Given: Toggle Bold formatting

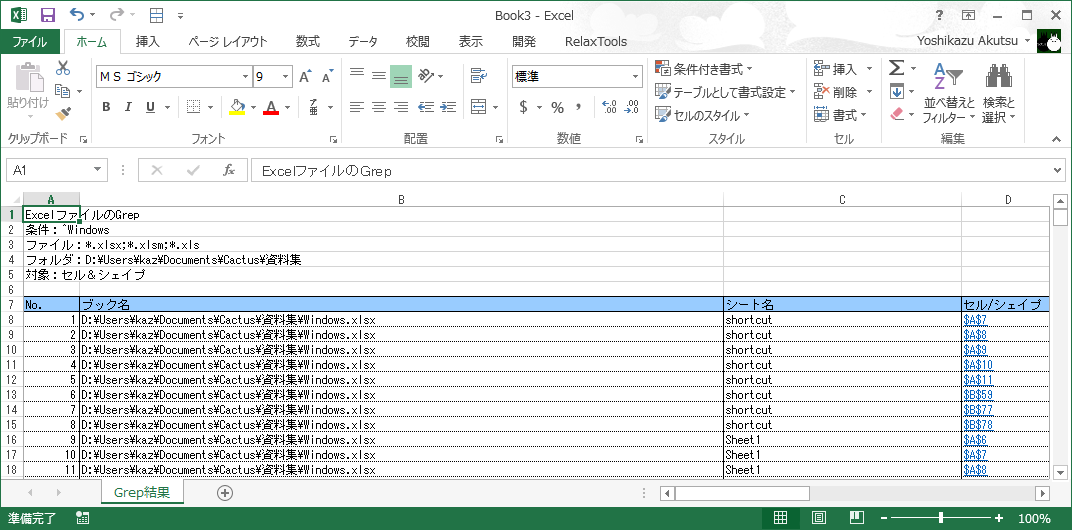Looking at the screenshot, I should pyautogui.click(x=106, y=107).
